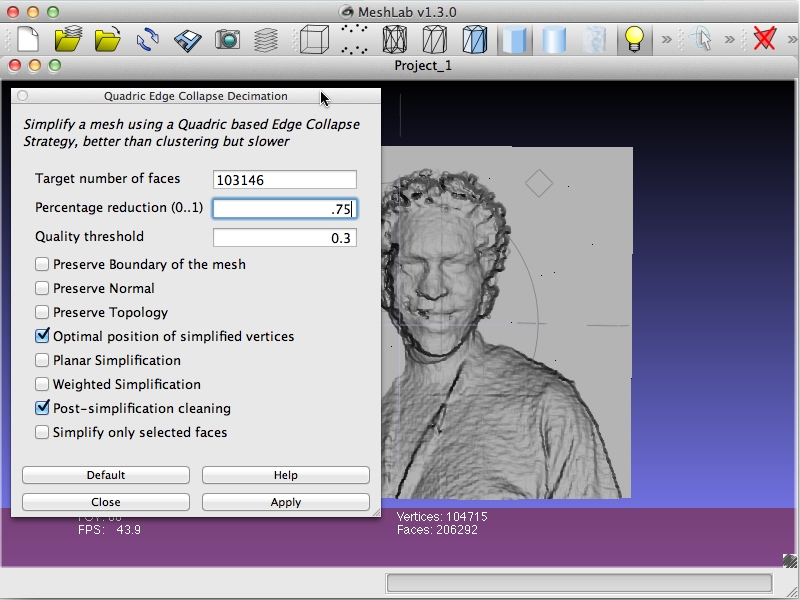Check Simplify only selected faces

(42, 432)
